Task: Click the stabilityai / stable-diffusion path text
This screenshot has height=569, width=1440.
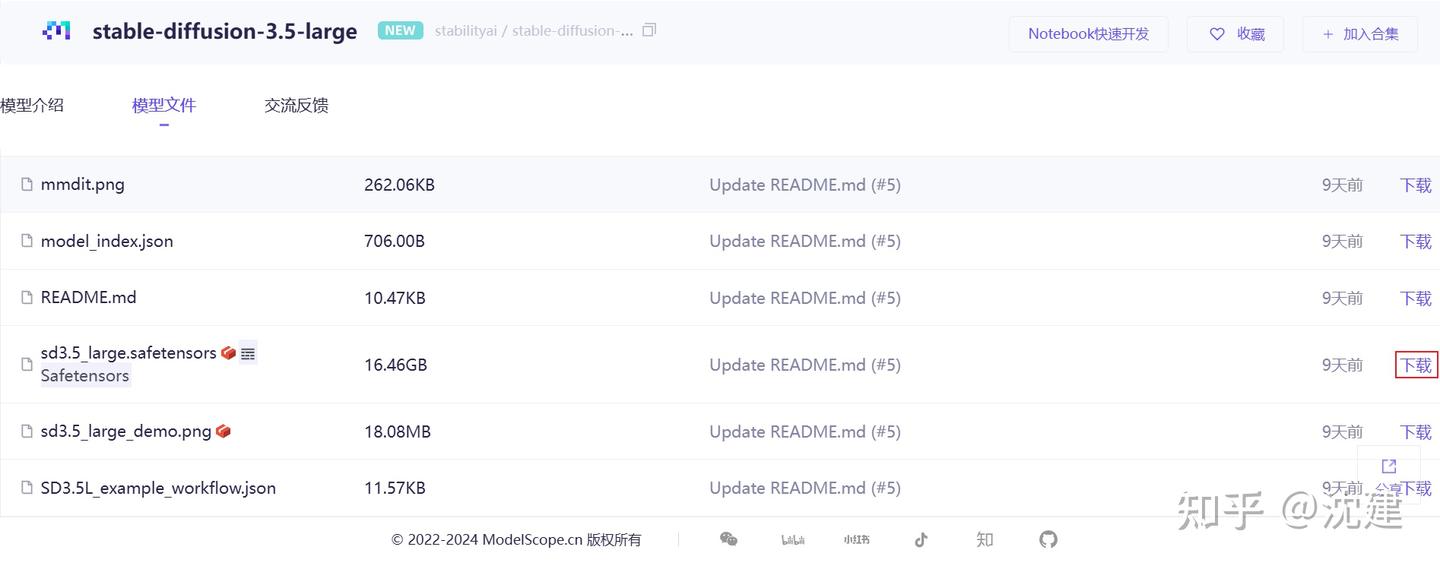Action: (534, 30)
